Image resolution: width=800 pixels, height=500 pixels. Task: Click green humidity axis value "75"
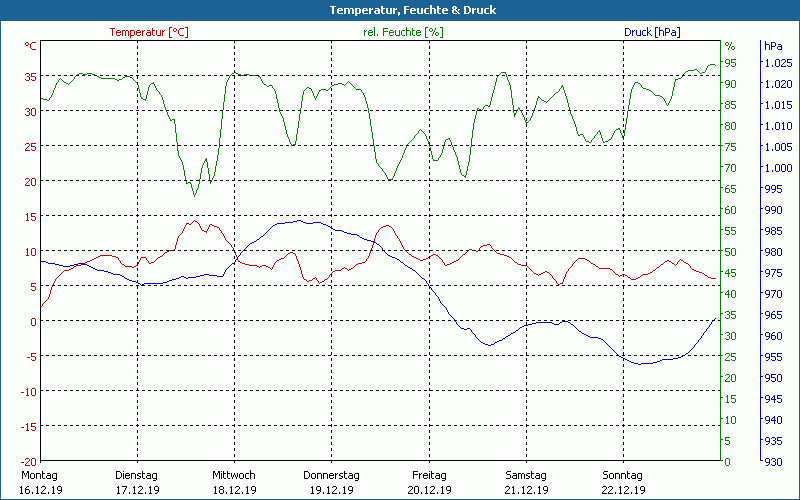coord(731,147)
